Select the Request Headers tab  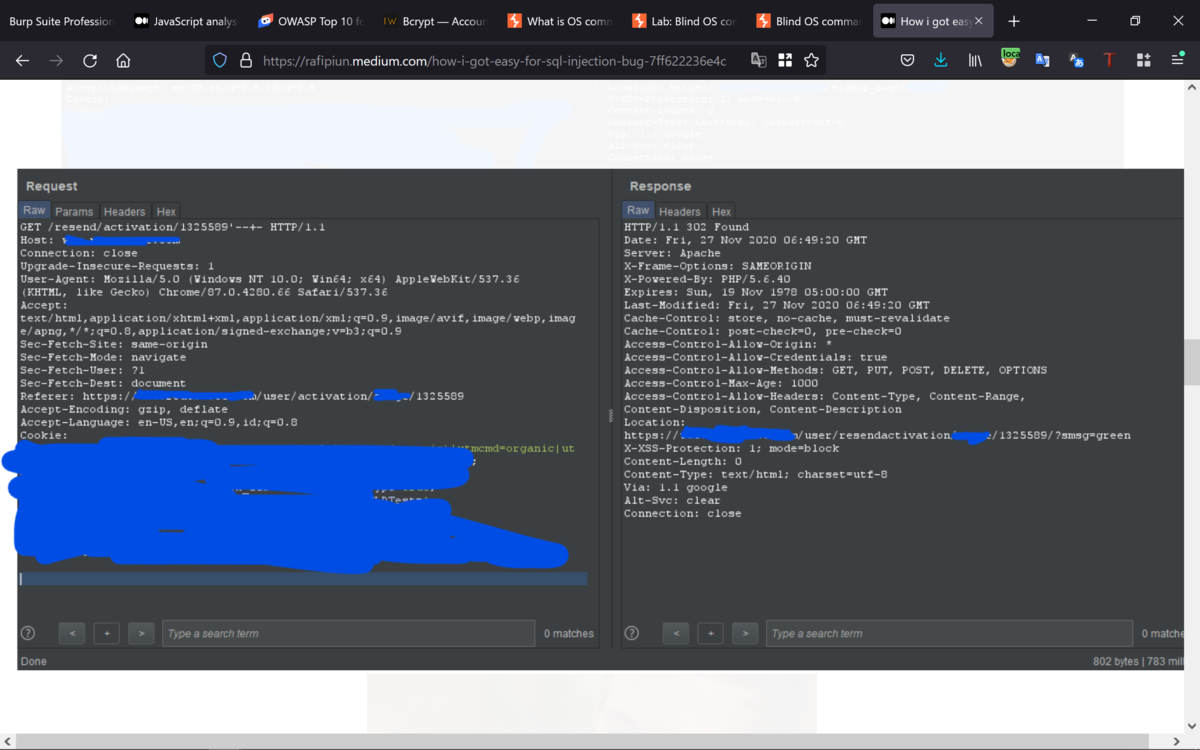pos(125,212)
